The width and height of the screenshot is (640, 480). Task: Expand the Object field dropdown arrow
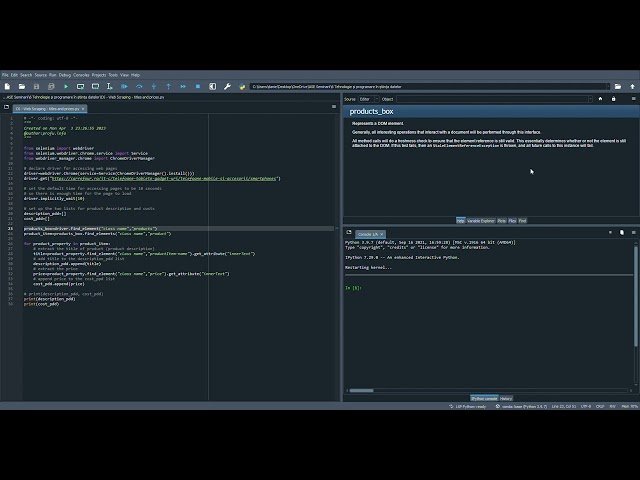[x=590, y=99]
